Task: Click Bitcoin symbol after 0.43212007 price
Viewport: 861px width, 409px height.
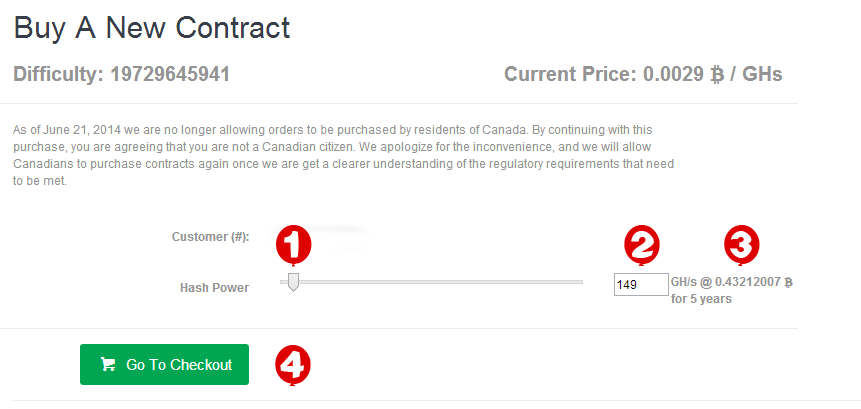Action: pyautogui.click(x=788, y=283)
